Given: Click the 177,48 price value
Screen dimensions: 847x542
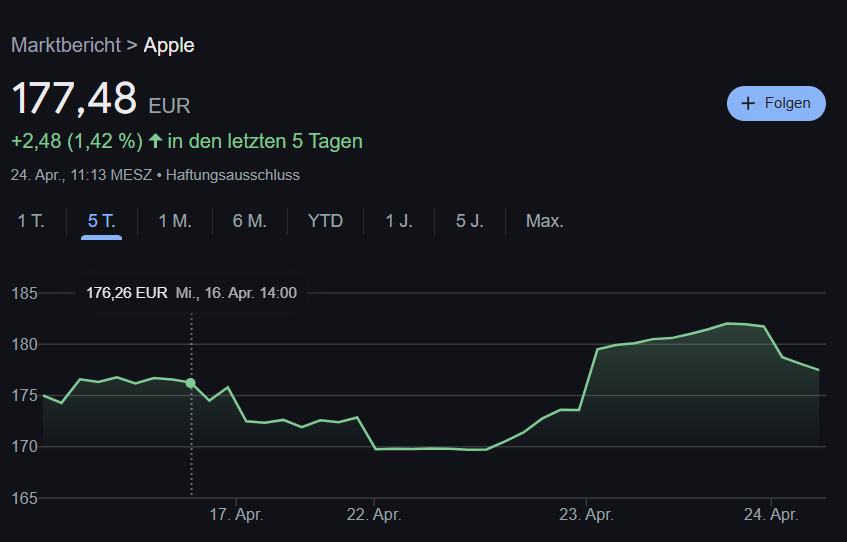Looking at the screenshot, I should click(74, 98).
